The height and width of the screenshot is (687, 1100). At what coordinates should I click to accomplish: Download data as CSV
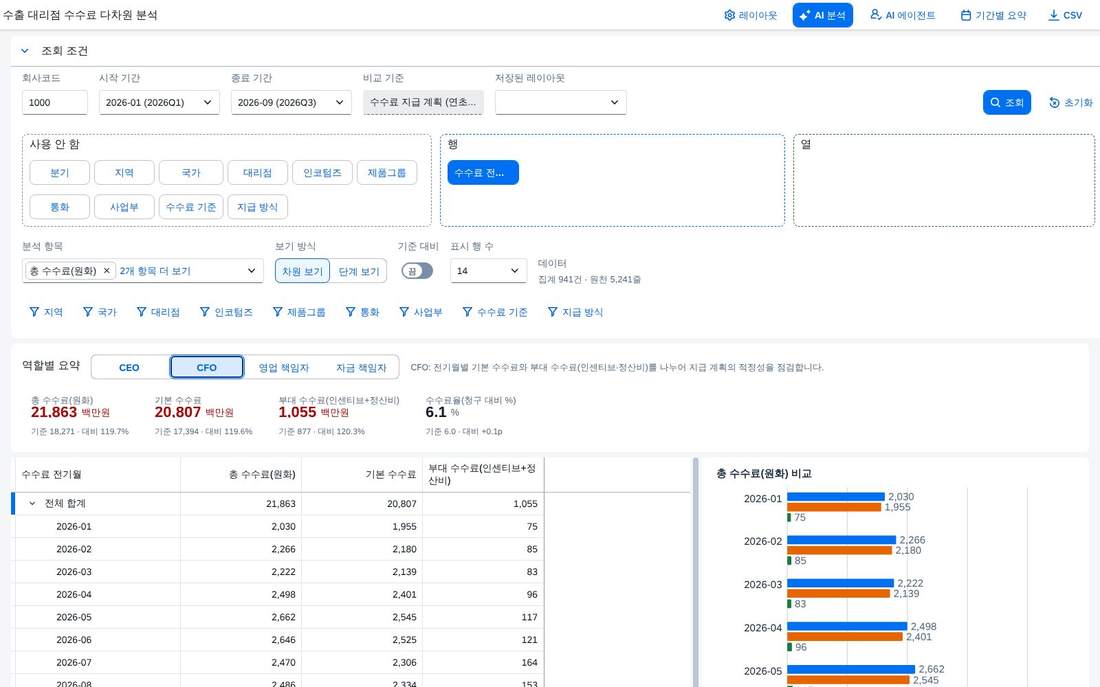pyautogui.click(x=1065, y=15)
